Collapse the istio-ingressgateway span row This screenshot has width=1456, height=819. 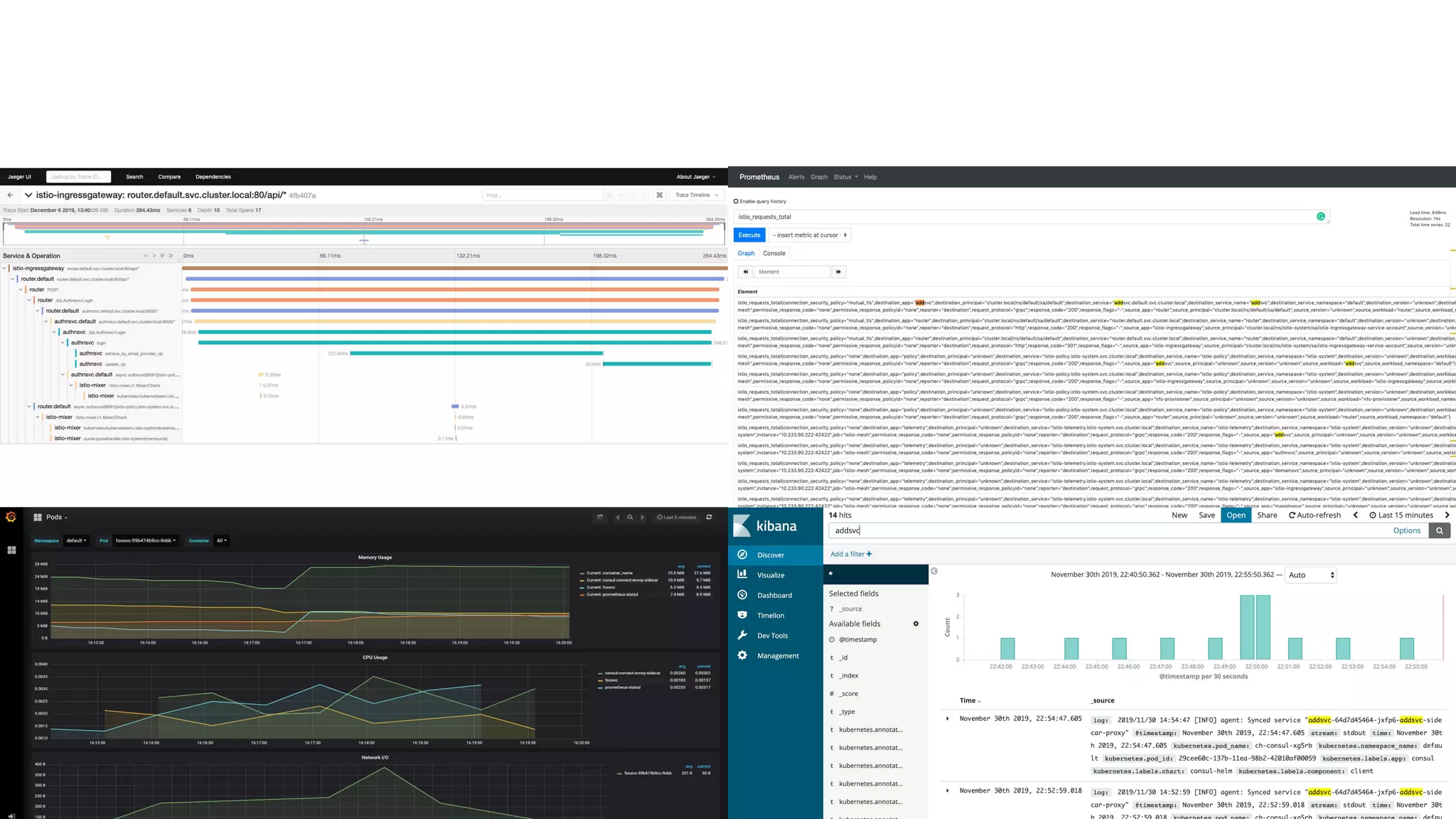5,268
